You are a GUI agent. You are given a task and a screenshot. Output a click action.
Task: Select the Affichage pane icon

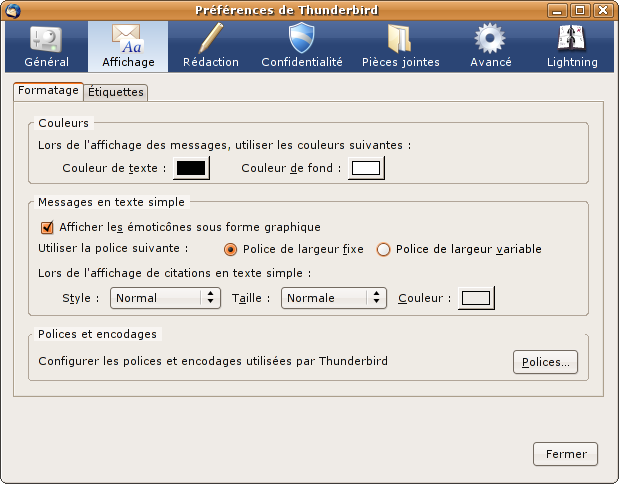point(128,47)
